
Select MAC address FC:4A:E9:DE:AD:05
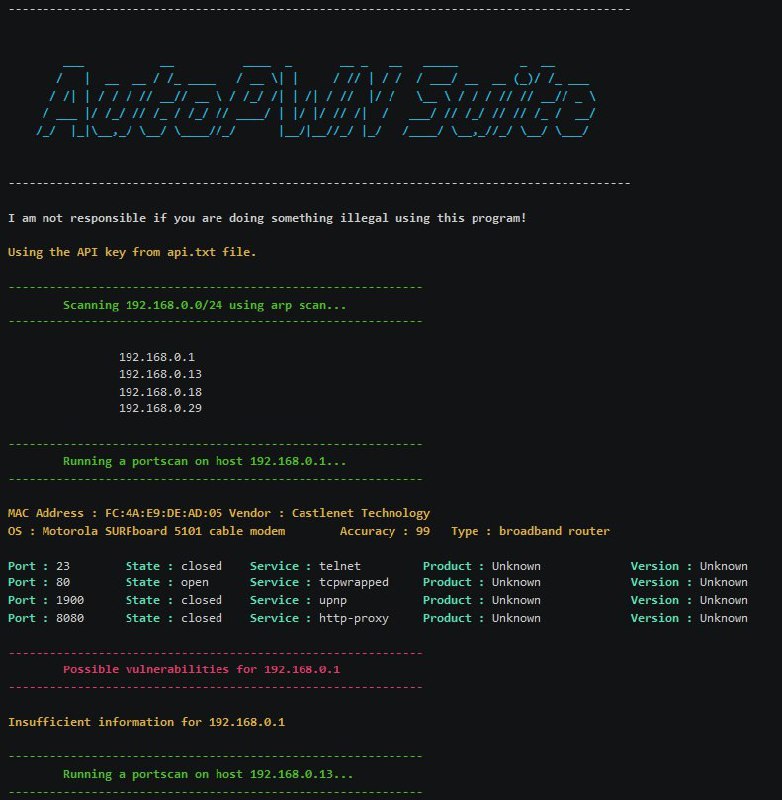tap(163, 513)
